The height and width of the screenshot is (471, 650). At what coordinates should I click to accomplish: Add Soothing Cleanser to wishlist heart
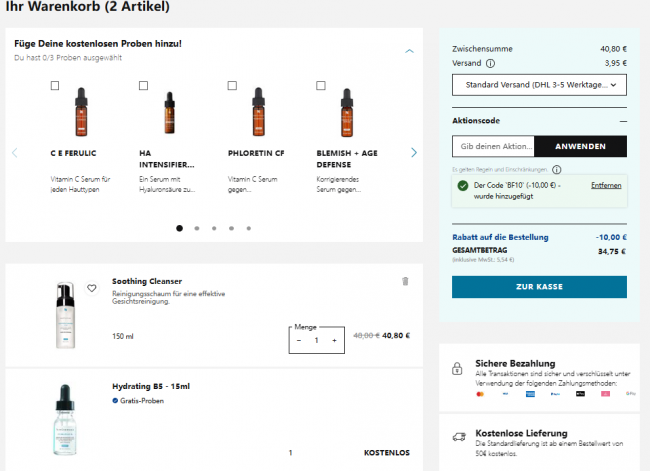click(92, 288)
